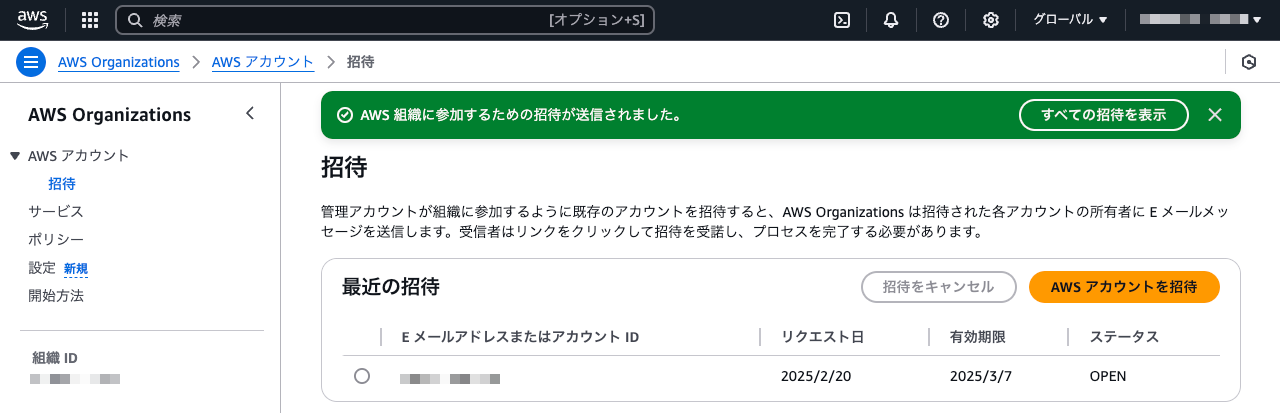Screen dimensions: 1280x413
Task: Open the notifications bell
Action: 891,20
